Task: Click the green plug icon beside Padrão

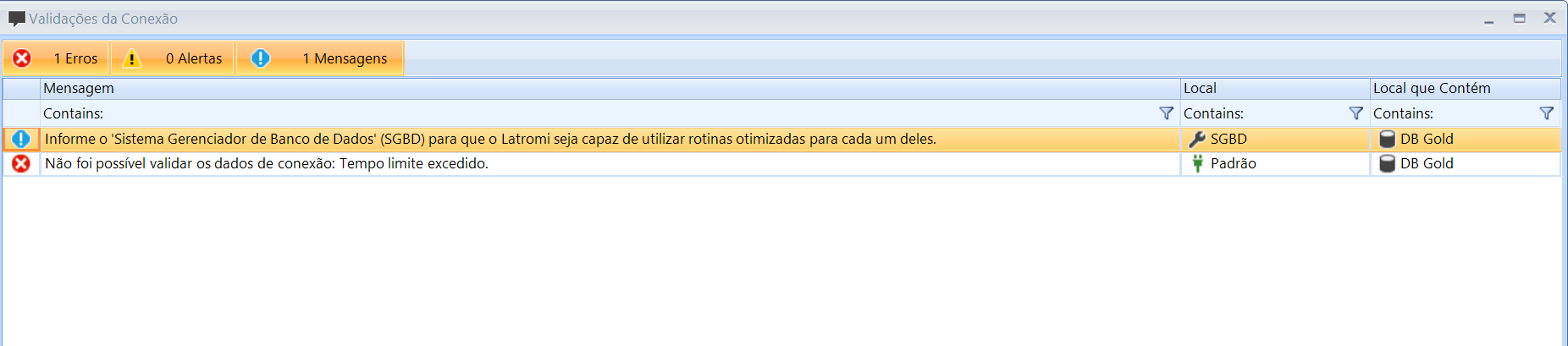Action: click(x=1197, y=163)
